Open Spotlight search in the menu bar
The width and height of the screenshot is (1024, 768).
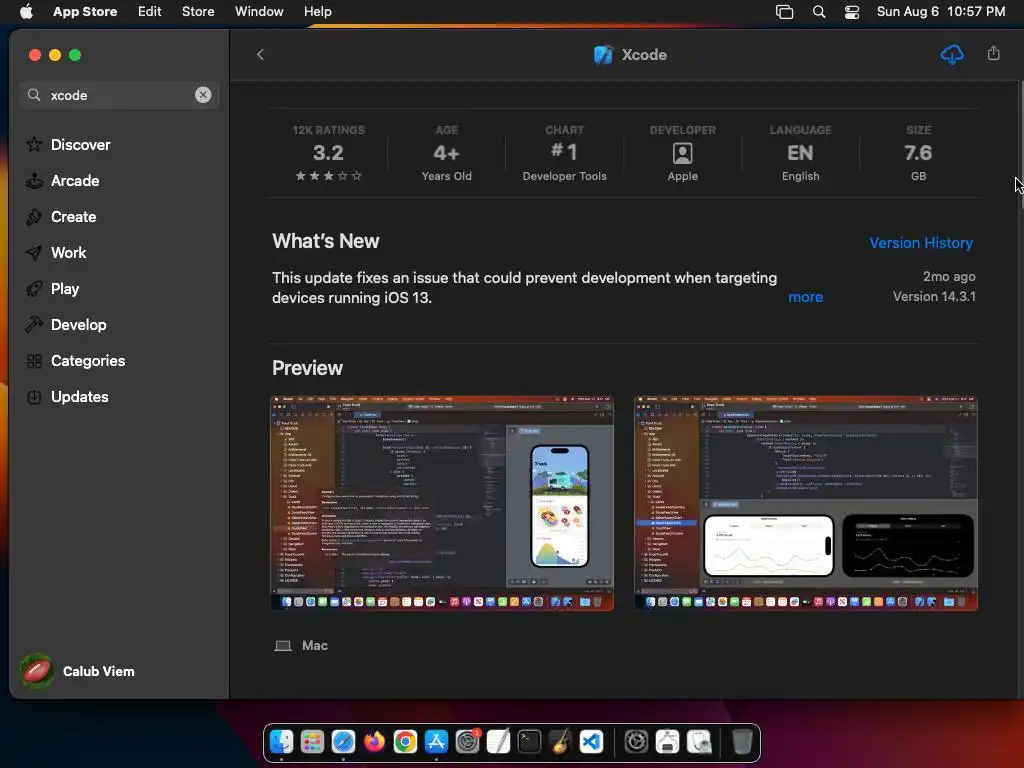(819, 11)
